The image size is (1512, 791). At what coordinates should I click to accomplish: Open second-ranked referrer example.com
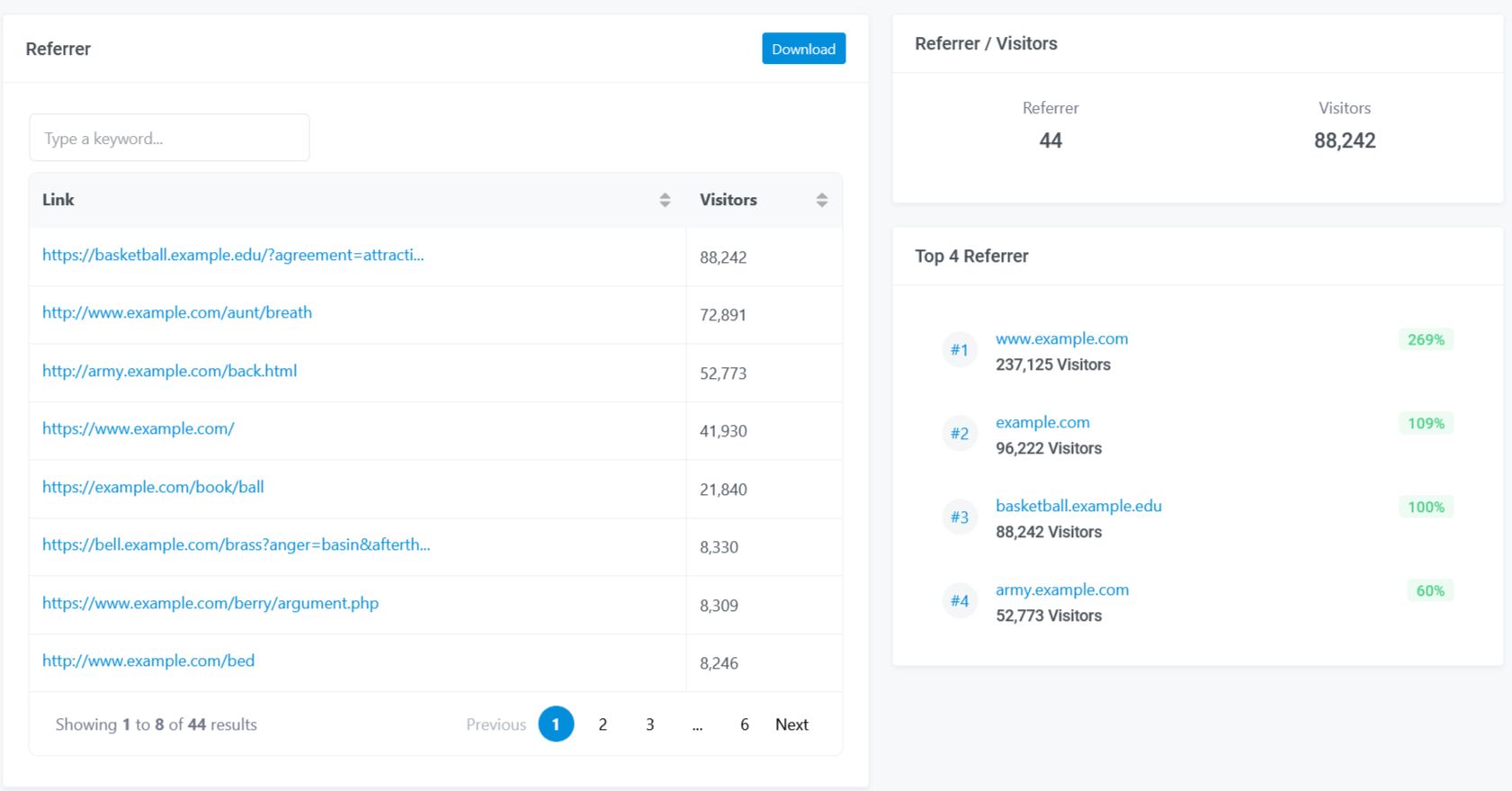(x=1042, y=422)
